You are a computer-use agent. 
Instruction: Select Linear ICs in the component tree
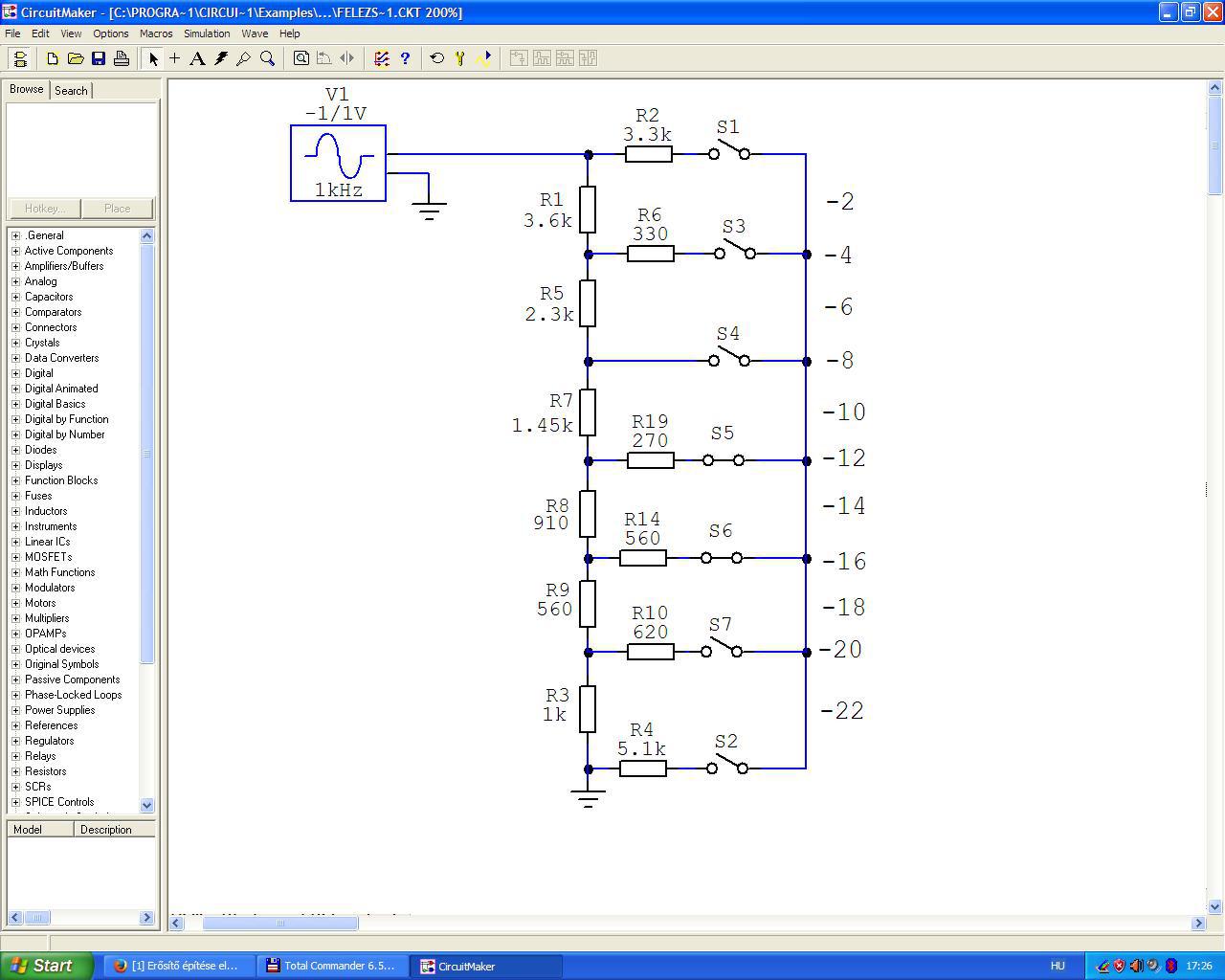47,542
